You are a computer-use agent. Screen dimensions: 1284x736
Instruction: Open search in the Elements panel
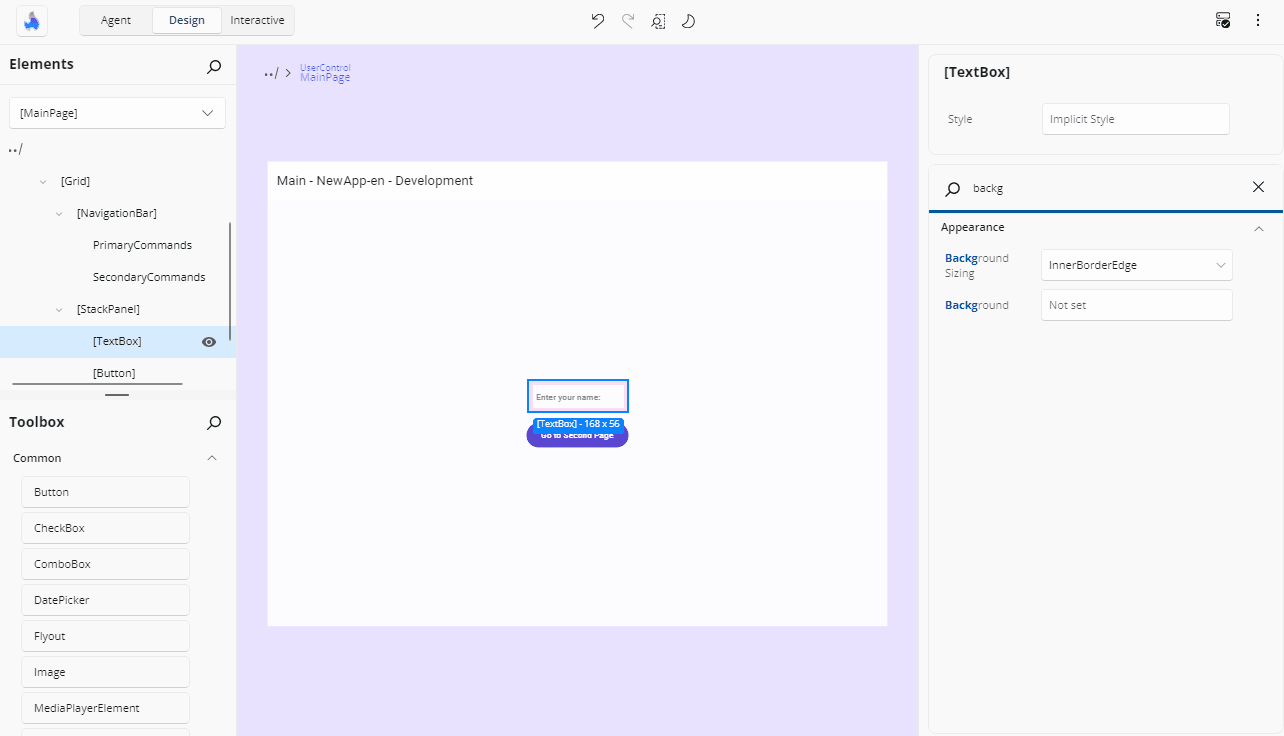[213, 66]
